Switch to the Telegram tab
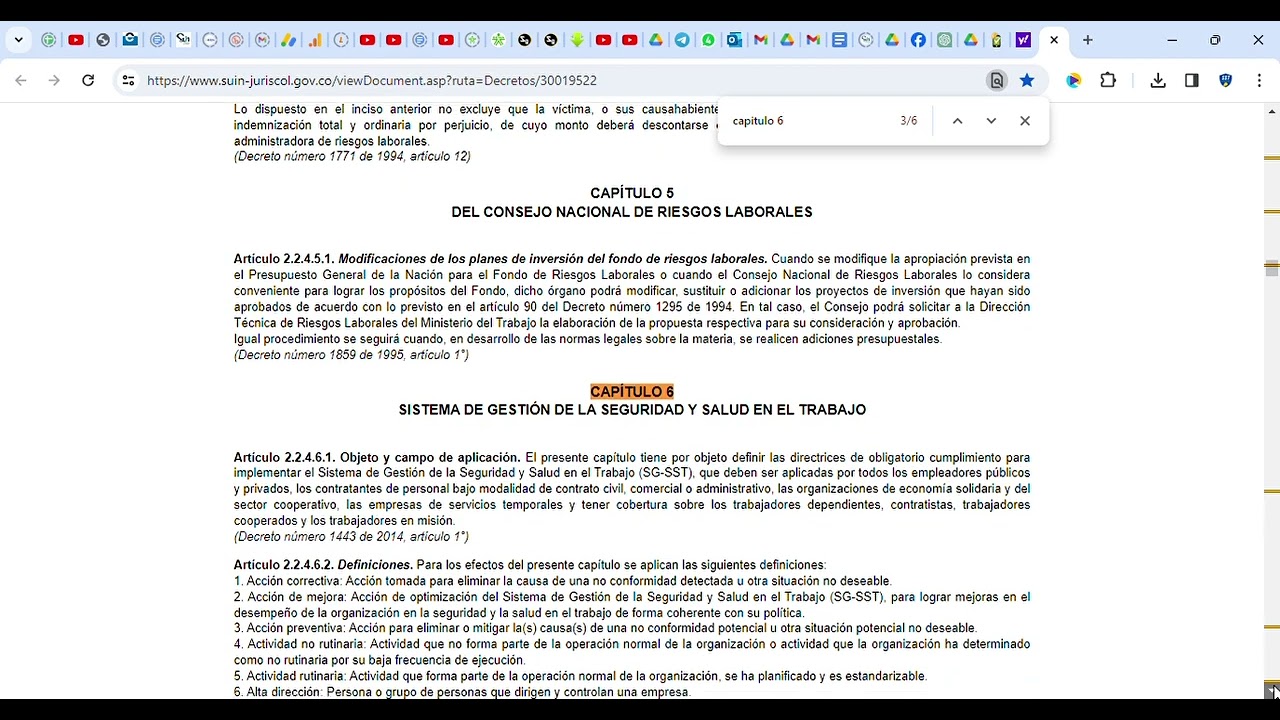This screenshot has width=1280, height=720. click(682, 40)
